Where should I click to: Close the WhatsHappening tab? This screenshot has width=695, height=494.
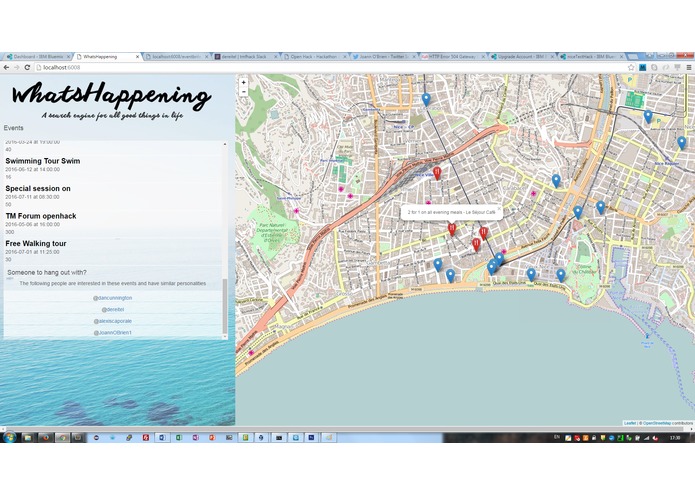(137, 57)
